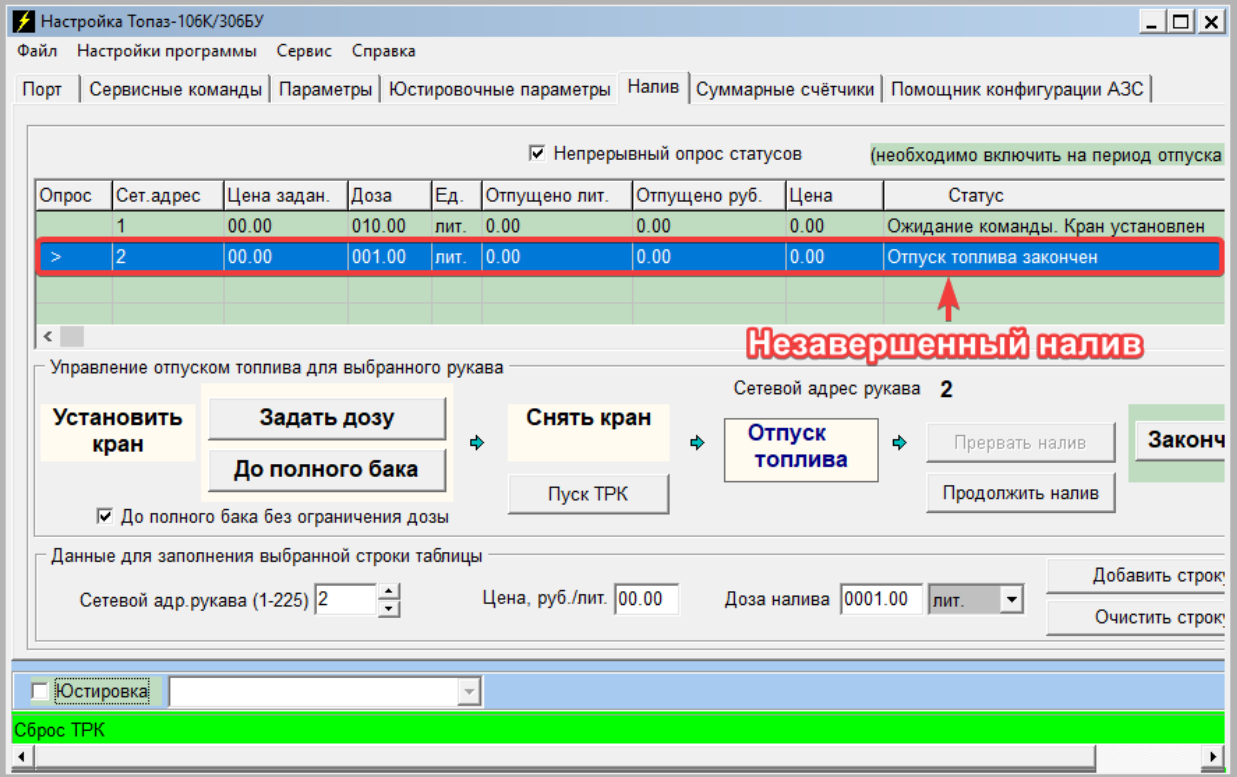Click the table's horizontal scrollbar left arrow

click(47, 336)
